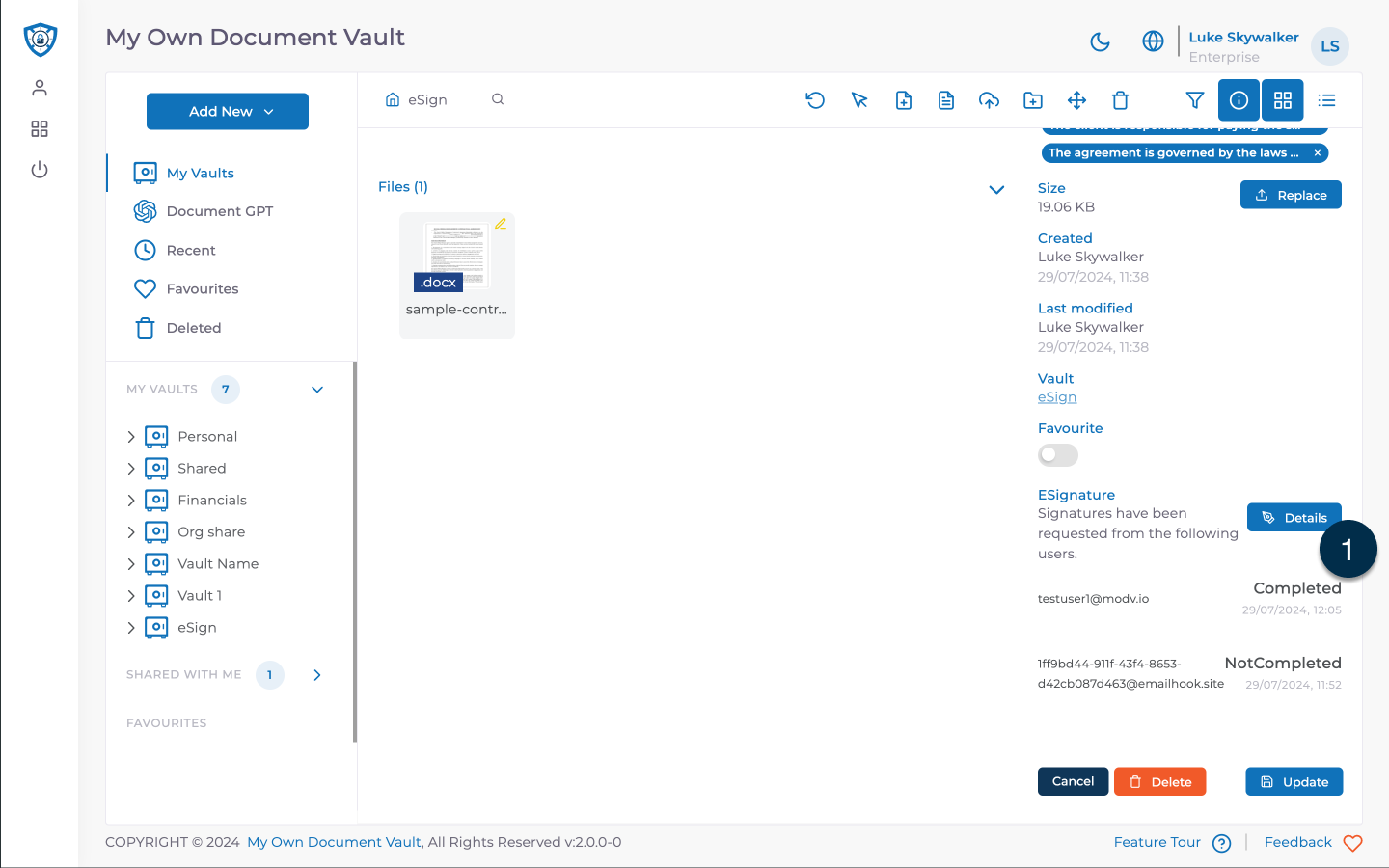Expand the Shared With Me chevron
This screenshot has width=1389, height=868.
tap(317, 675)
